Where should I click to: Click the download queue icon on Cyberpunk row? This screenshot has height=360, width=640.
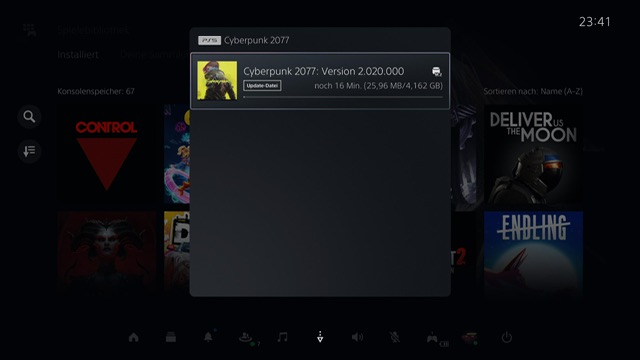click(x=437, y=71)
